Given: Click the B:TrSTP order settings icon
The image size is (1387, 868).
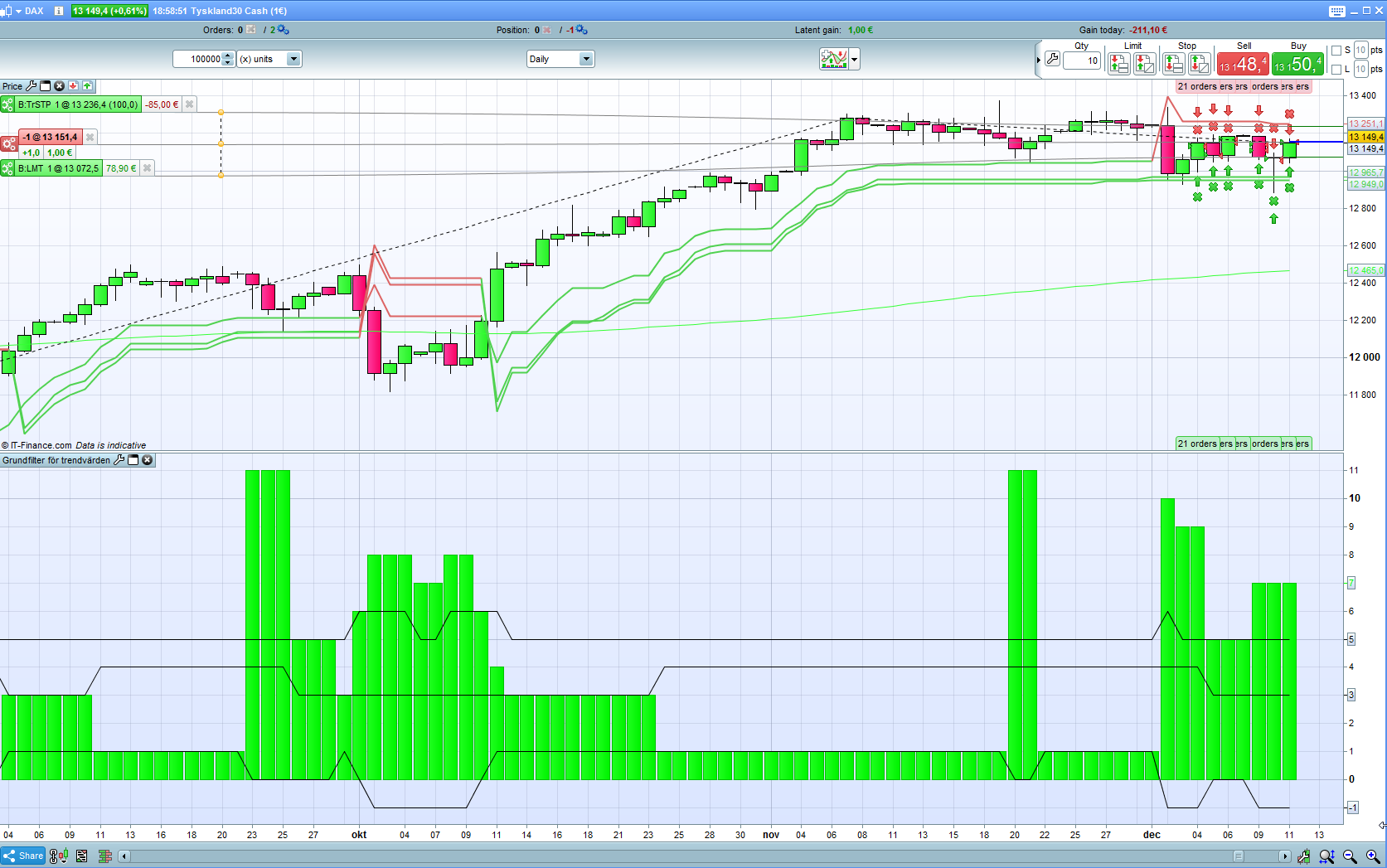Looking at the screenshot, I should (7, 104).
